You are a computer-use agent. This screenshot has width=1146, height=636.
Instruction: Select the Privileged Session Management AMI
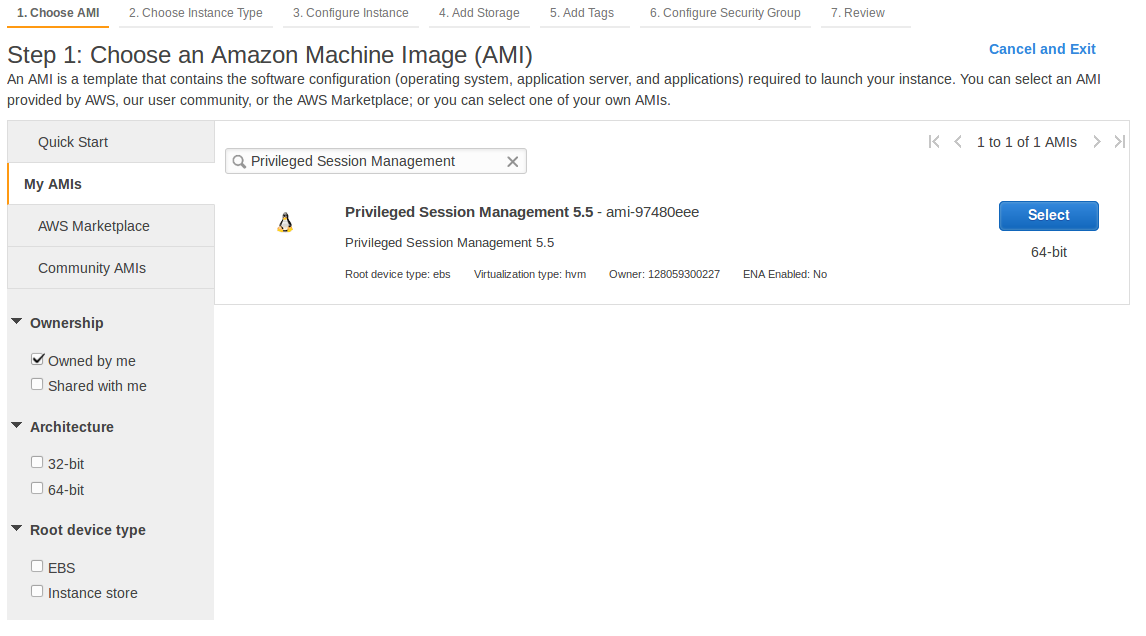click(x=1048, y=215)
